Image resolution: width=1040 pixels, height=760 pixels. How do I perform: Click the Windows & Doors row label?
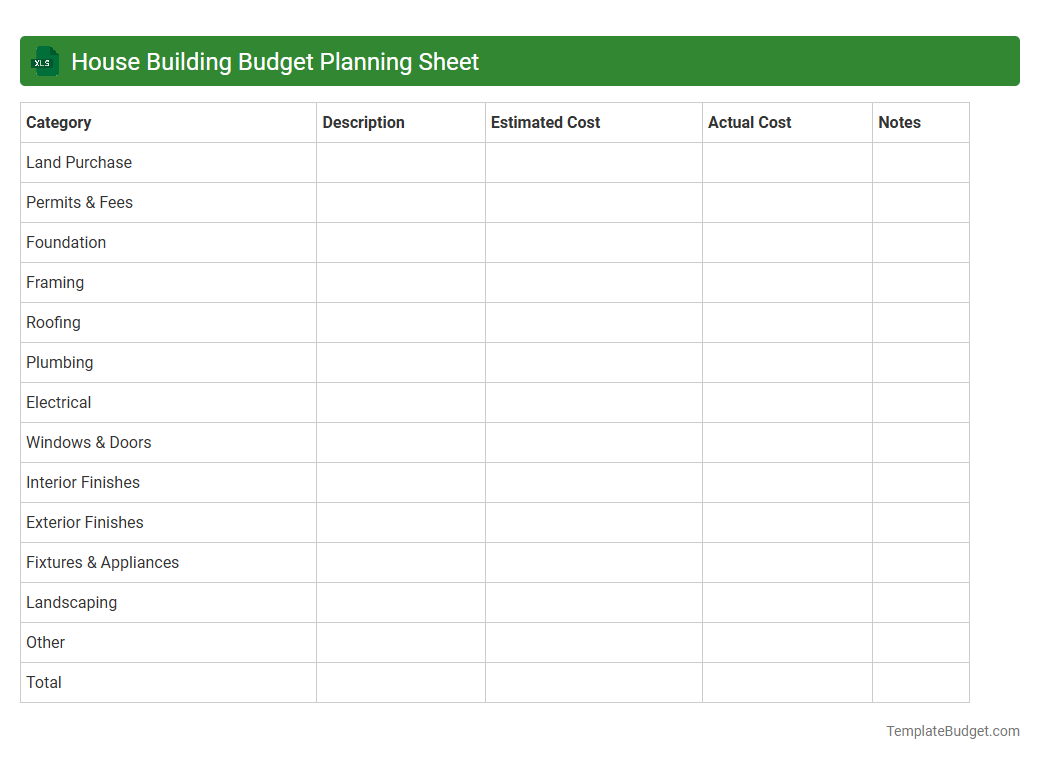click(x=88, y=442)
